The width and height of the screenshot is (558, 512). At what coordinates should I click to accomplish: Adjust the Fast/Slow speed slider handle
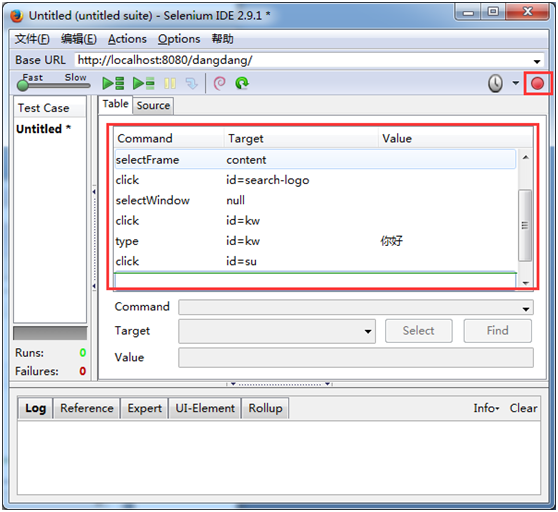[x=23, y=85]
